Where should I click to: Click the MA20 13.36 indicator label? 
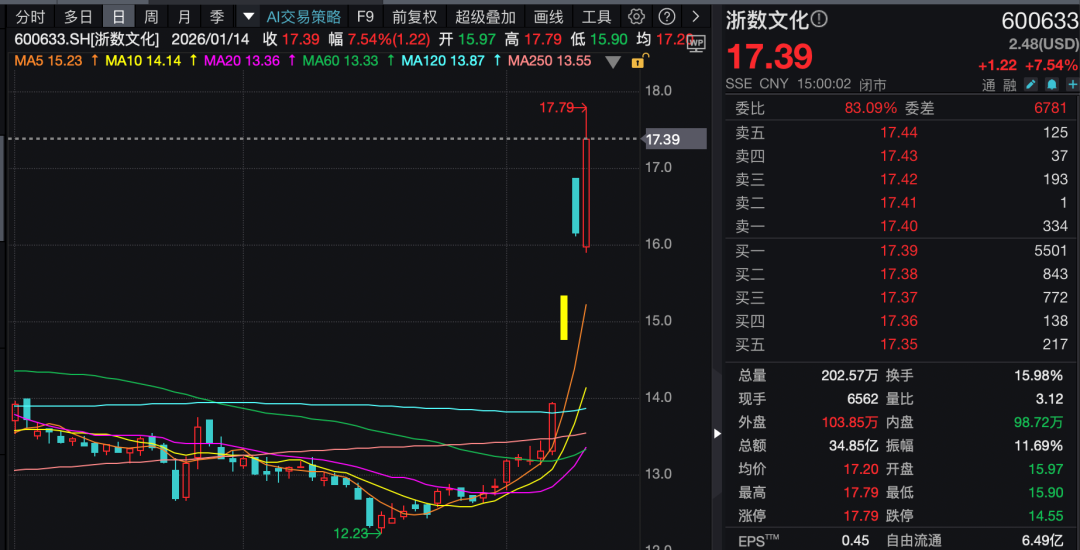pos(242,61)
